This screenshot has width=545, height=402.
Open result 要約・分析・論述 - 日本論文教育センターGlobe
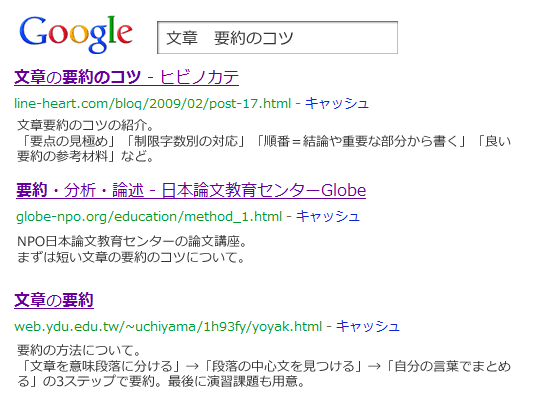coord(191,190)
